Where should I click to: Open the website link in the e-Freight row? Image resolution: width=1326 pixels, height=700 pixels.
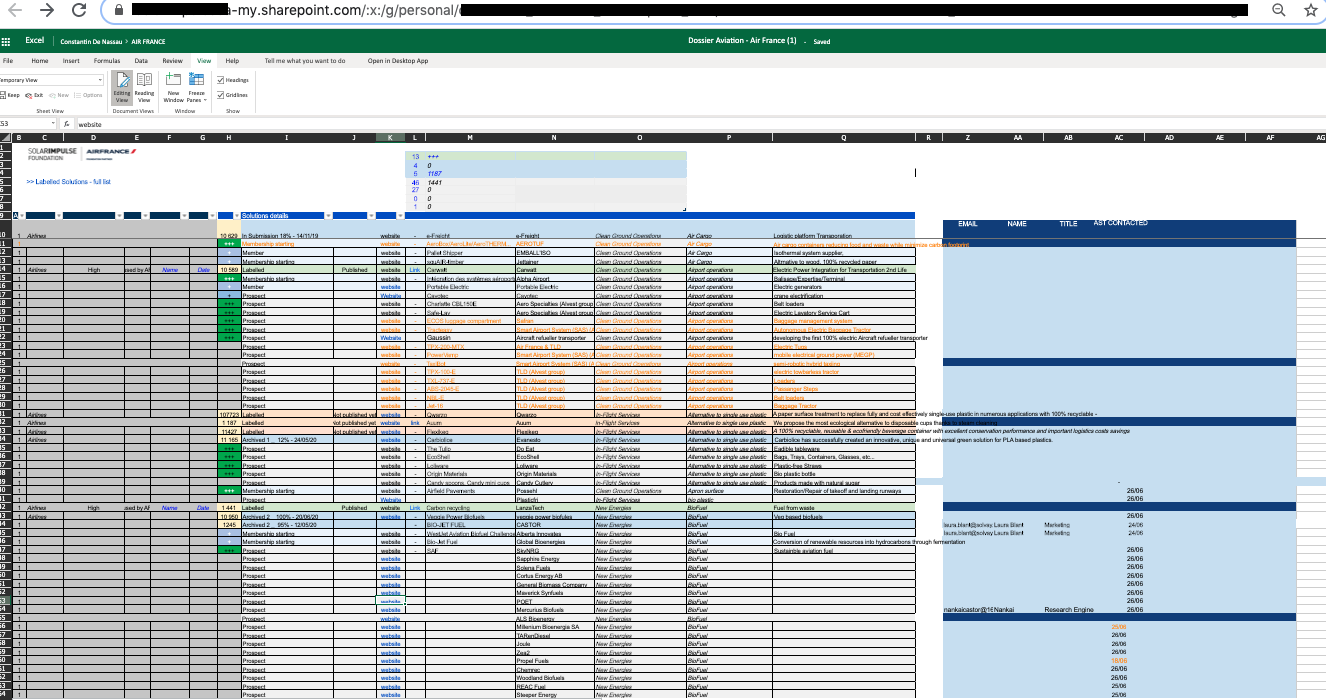click(391, 235)
